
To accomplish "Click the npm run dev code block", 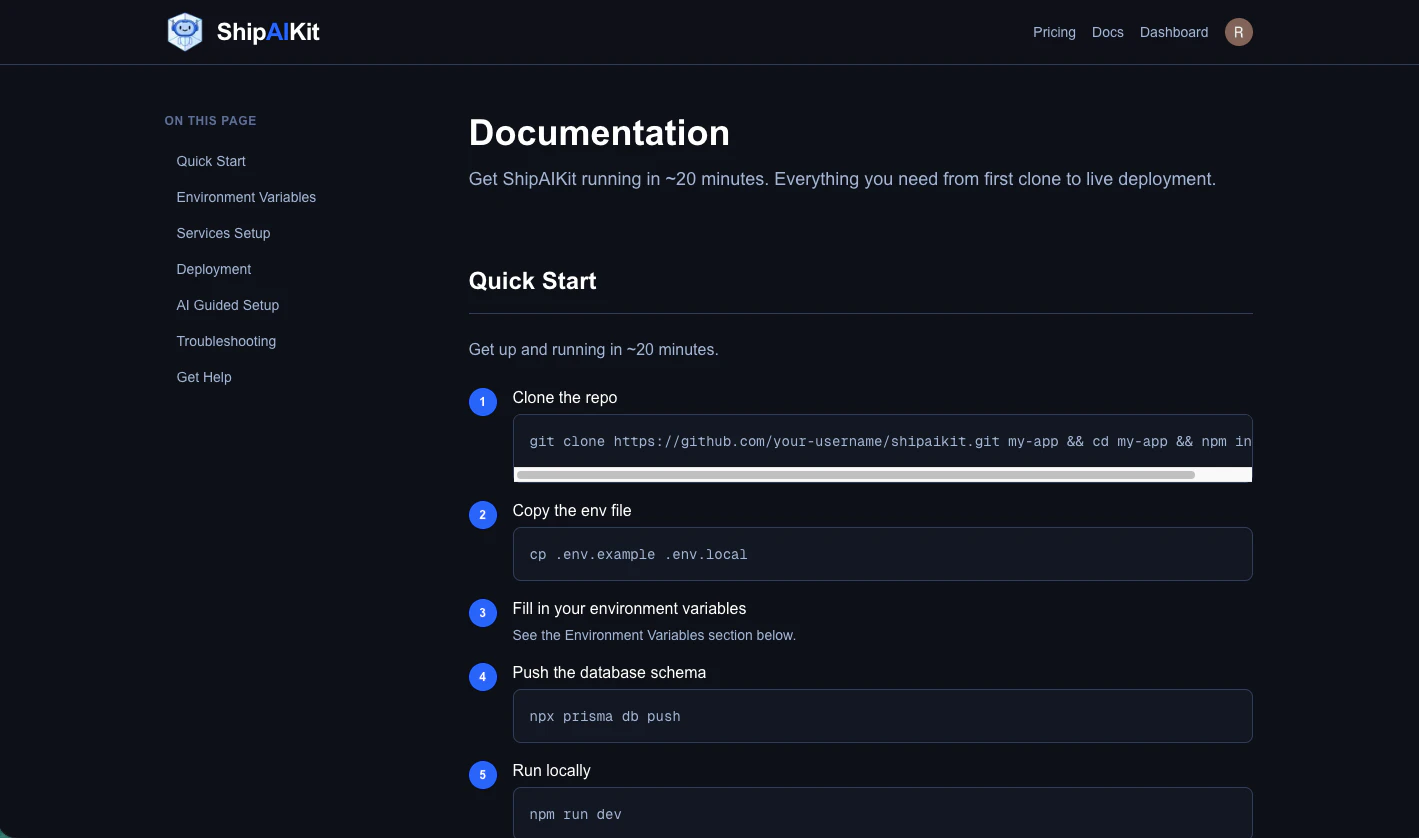I will click(x=883, y=813).
